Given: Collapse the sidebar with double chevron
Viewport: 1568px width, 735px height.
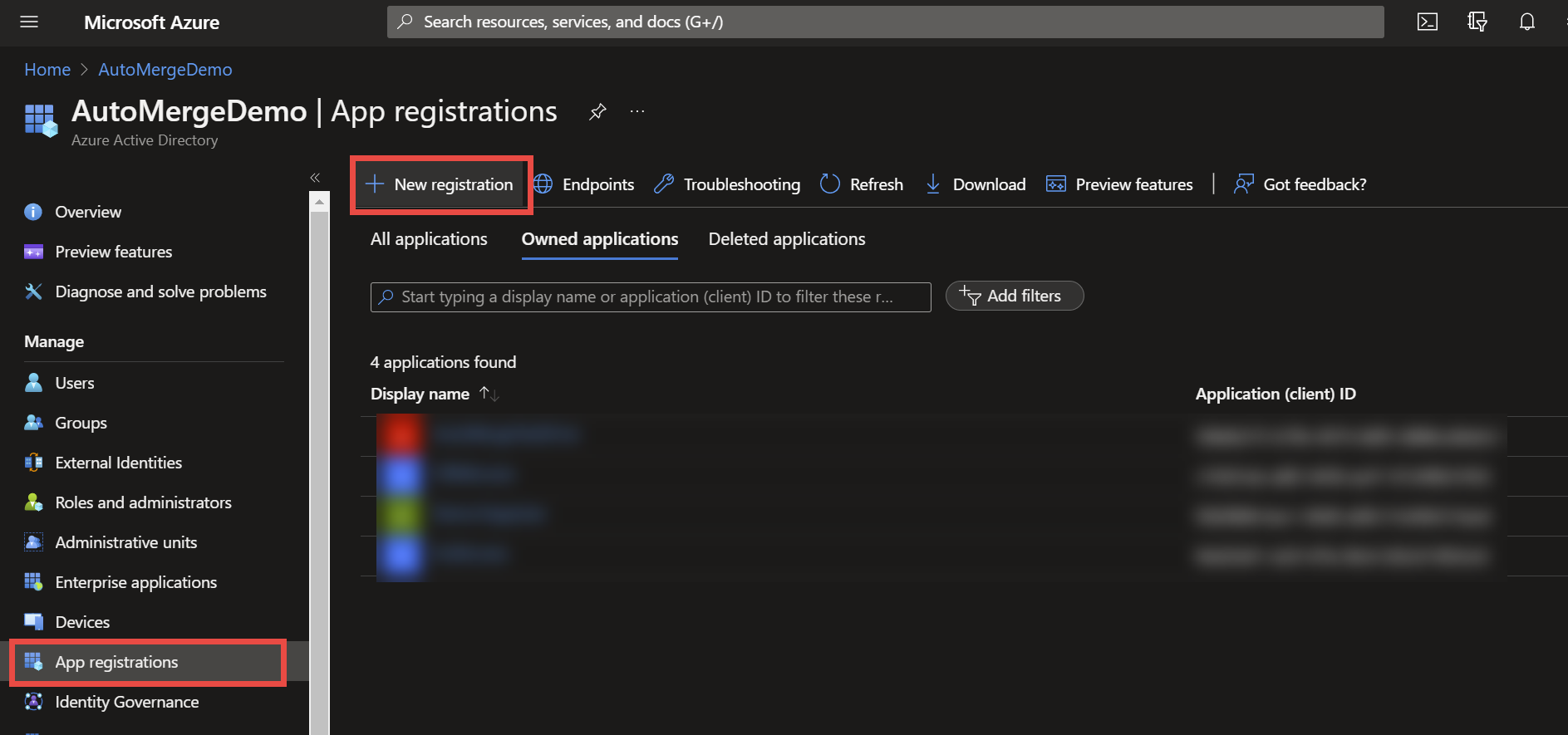Looking at the screenshot, I should (x=315, y=178).
